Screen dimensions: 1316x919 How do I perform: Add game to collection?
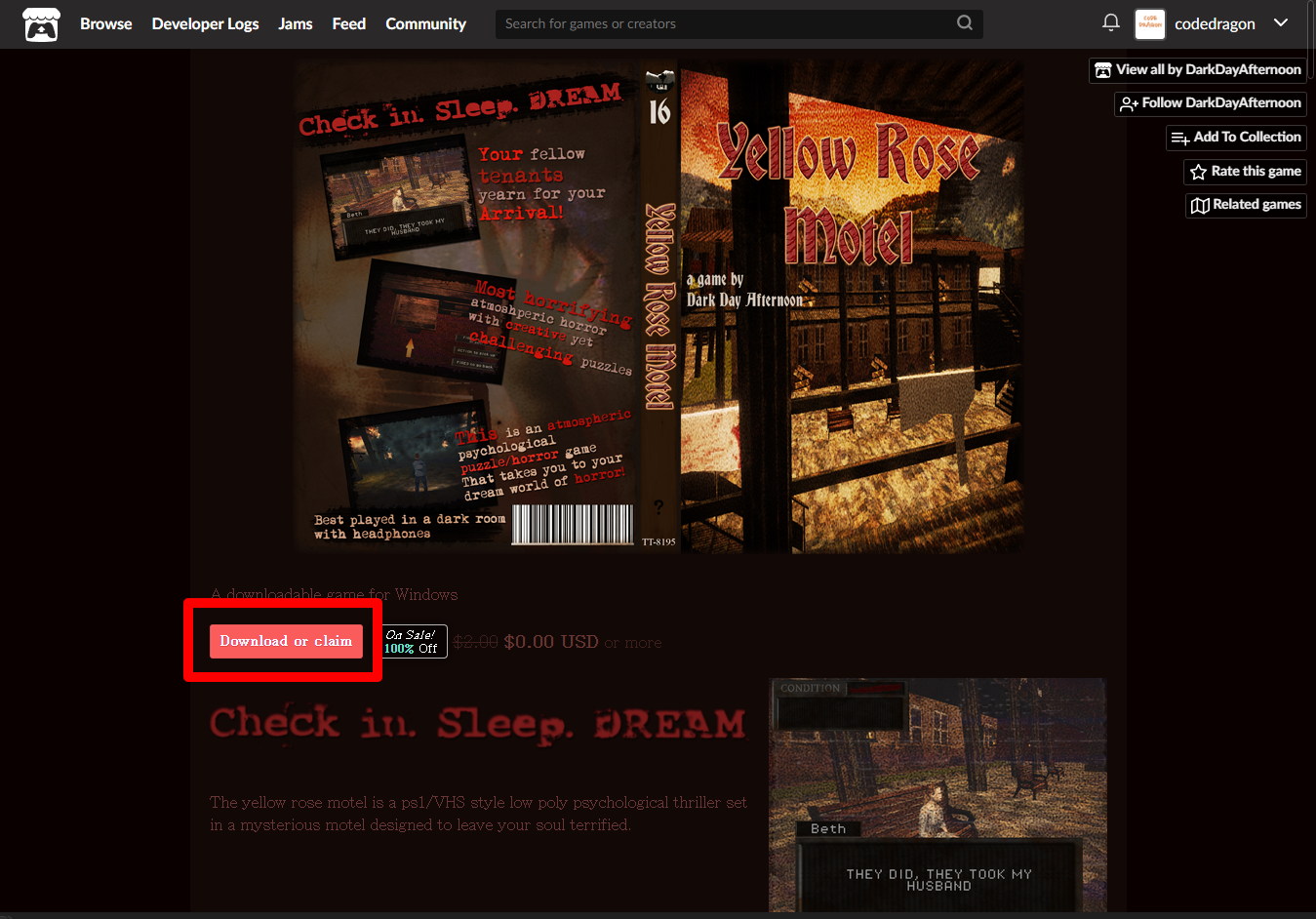(1236, 138)
